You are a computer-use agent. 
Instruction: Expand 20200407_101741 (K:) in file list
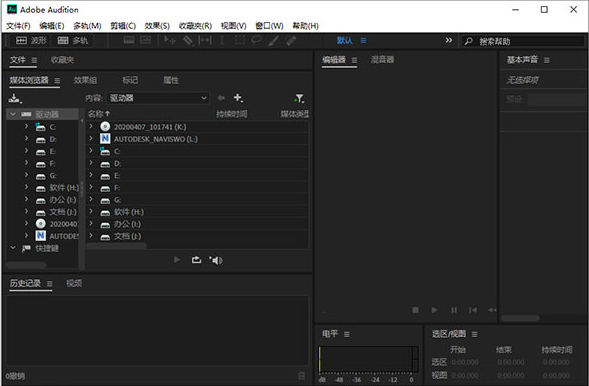point(91,127)
